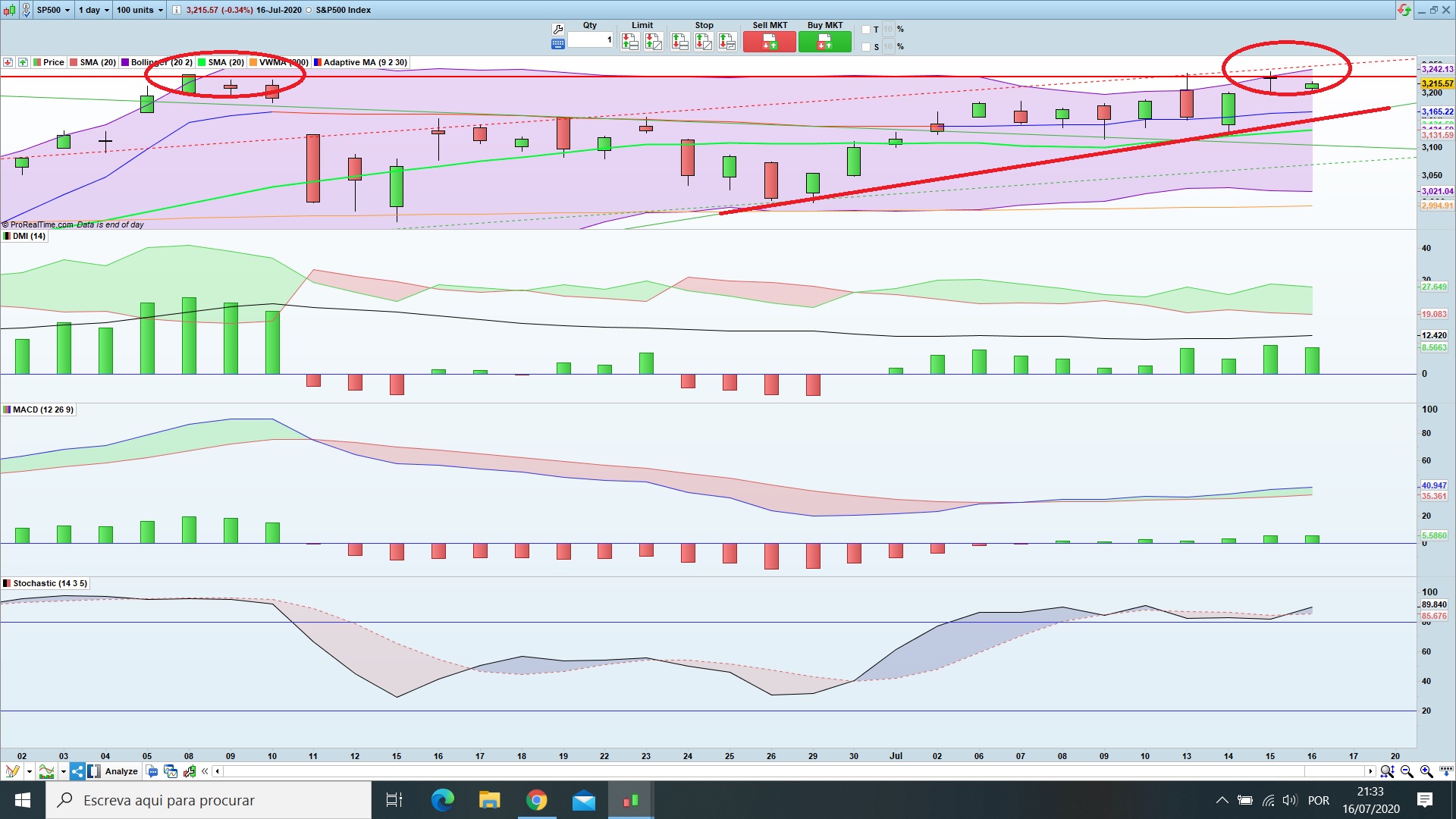Image resolution: width=1456 pixels, height=819 pixels.
Task: Click the duplicate chart windows icon
Action: point(171,771)
